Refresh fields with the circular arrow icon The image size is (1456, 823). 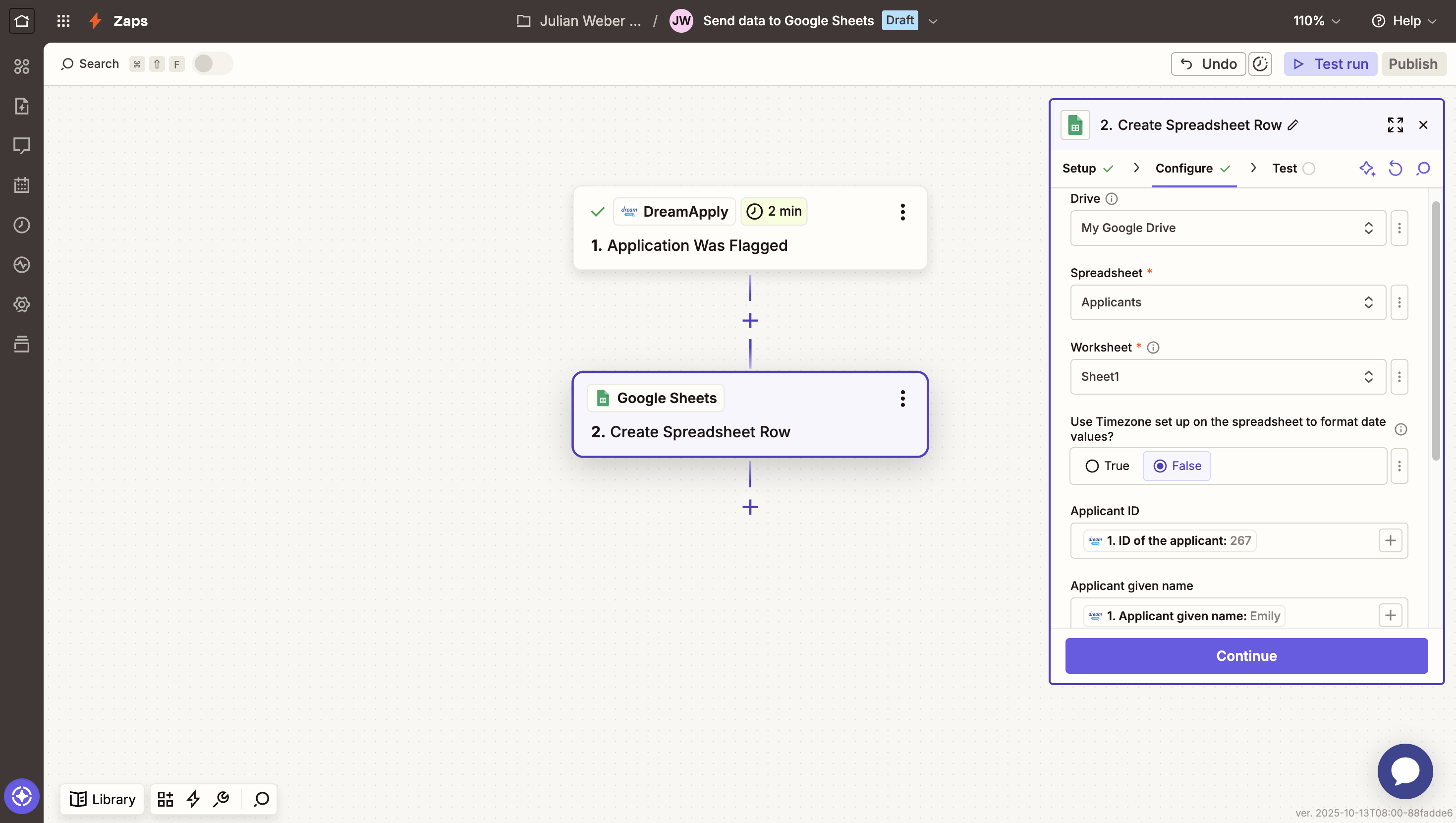point(1395,169)
